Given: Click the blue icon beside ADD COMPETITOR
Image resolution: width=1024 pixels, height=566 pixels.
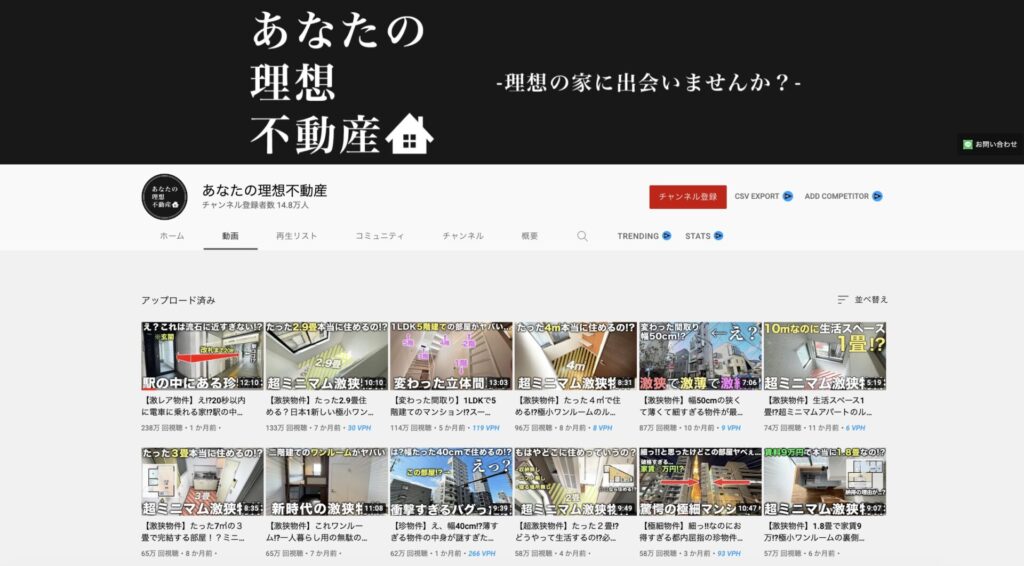Looking at the screenshot, I should (x=877, y=196).
